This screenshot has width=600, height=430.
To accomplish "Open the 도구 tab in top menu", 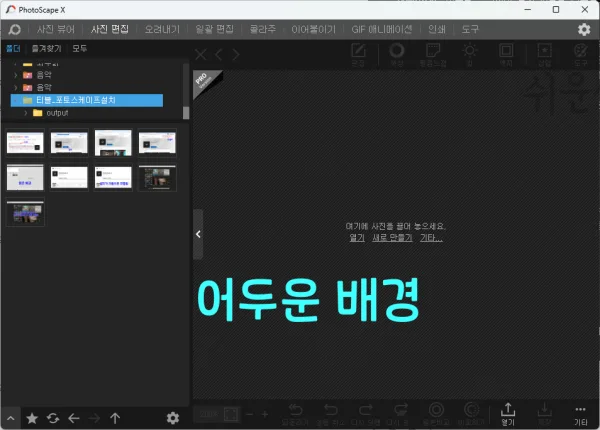I will tap(470, 29).
